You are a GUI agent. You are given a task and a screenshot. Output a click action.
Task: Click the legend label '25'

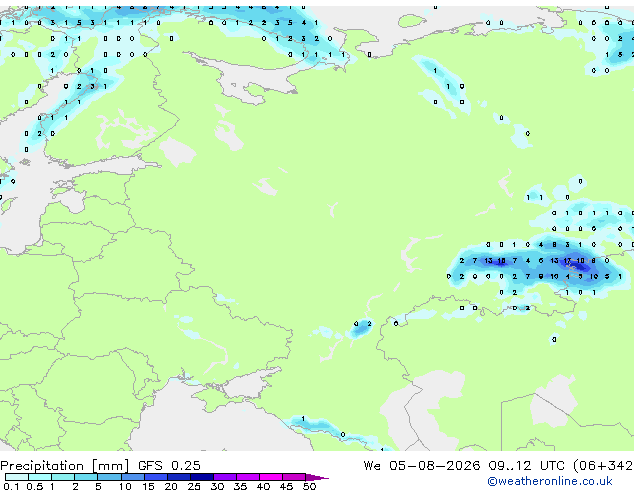click(194, 486)
